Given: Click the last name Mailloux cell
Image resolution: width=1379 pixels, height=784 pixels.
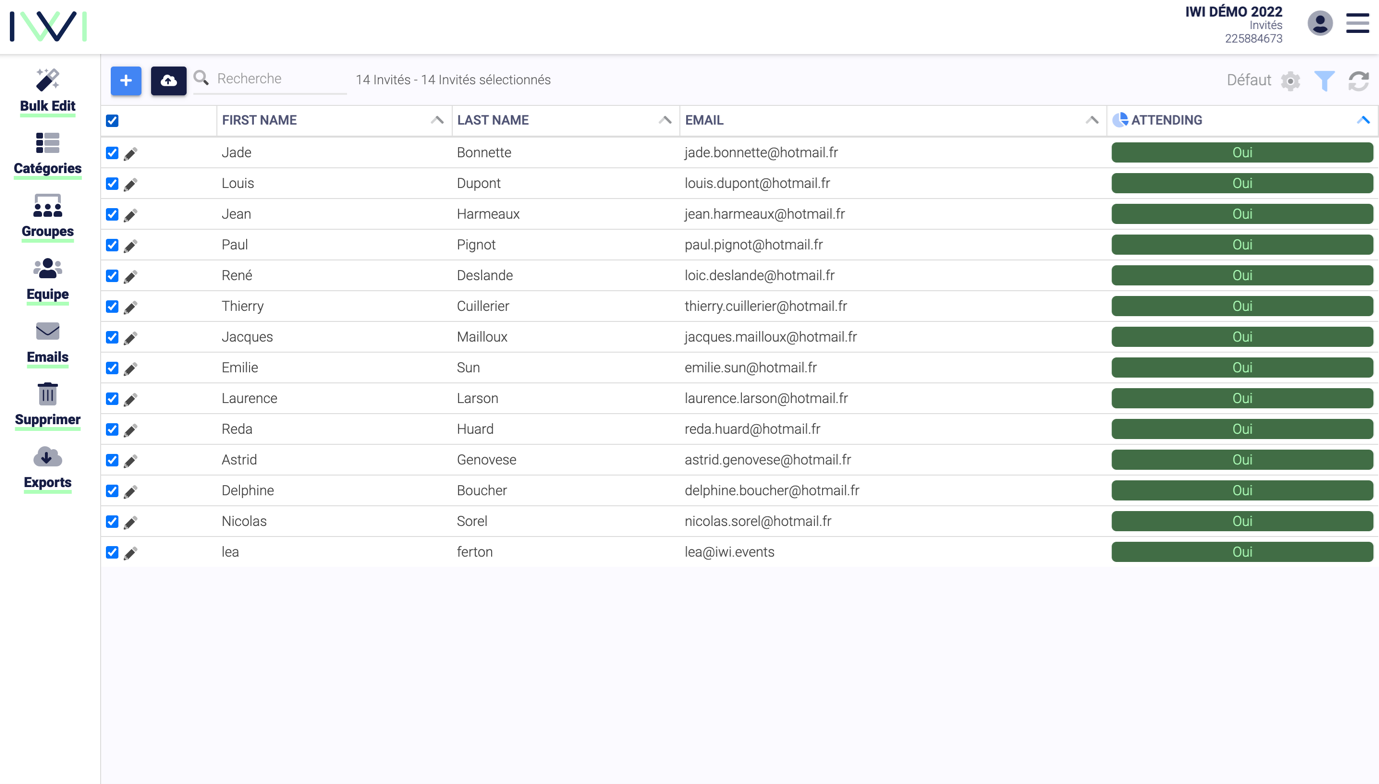Looking at the screenshot, I should [x=482, y=337].
